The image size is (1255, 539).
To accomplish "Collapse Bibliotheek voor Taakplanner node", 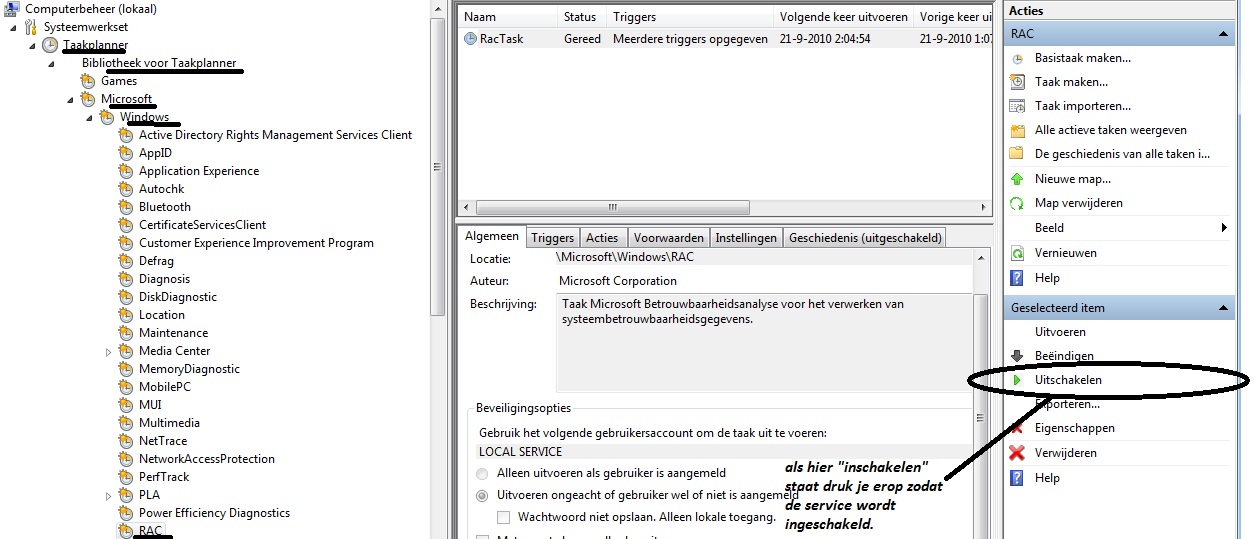I will 51,63.
